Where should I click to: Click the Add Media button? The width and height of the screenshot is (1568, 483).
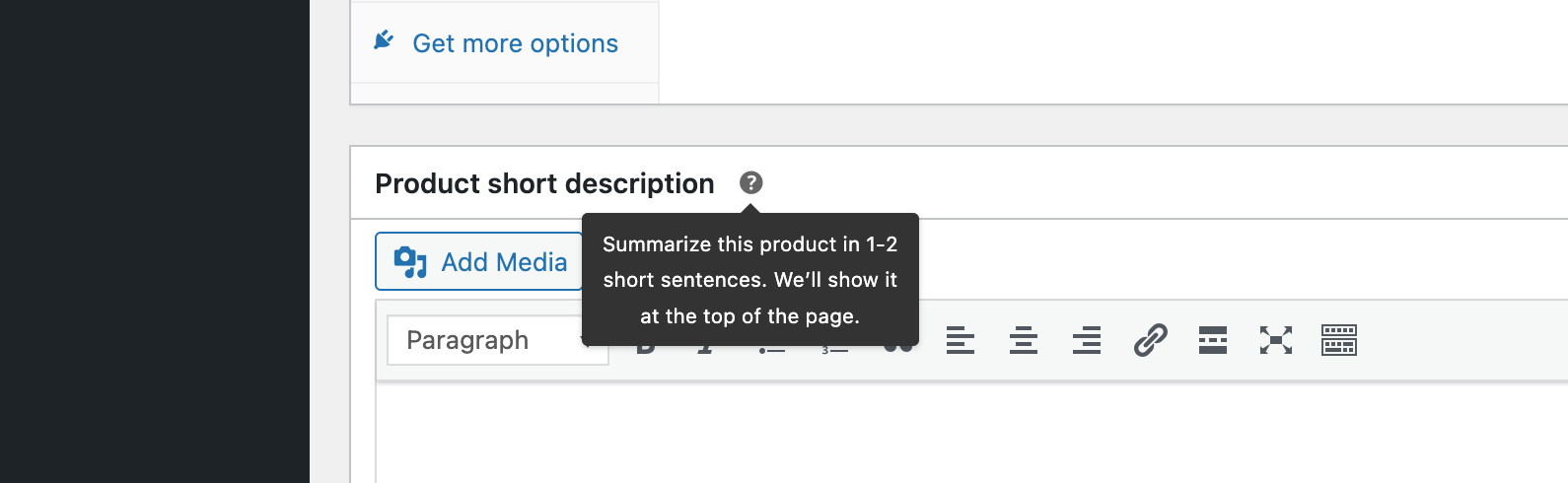(x=479, y=261)
